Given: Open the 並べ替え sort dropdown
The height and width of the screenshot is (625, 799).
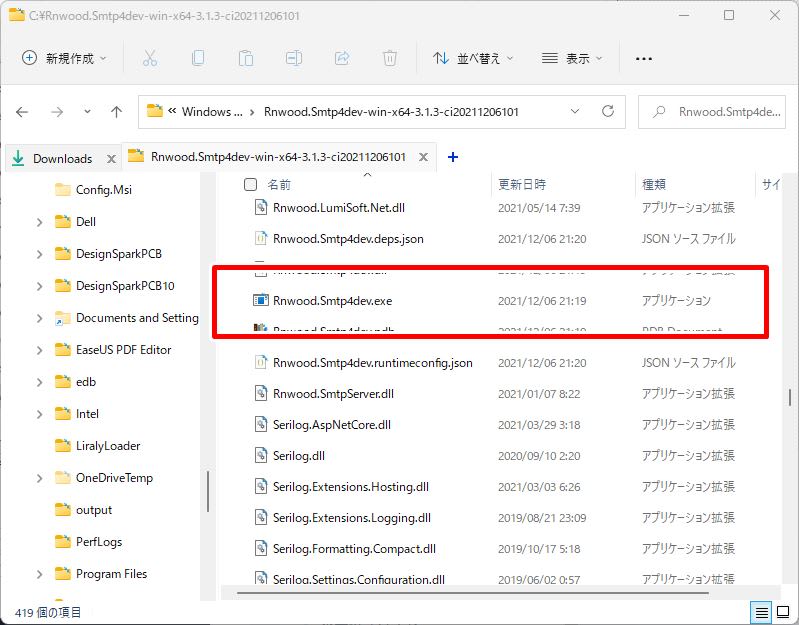Looking at the screenshot, I should tap(472, 58).
